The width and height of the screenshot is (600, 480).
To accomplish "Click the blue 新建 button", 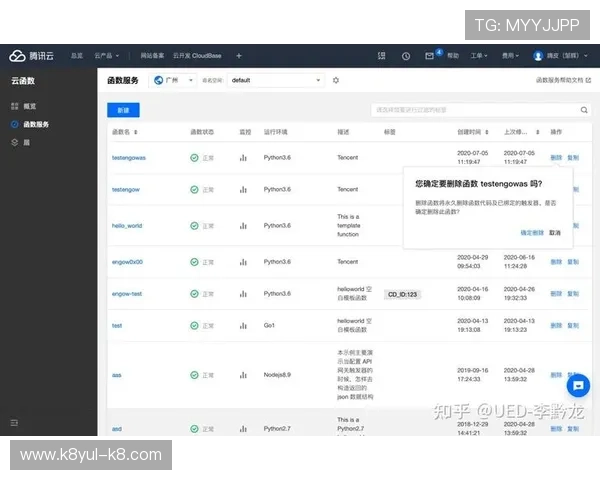I will 123,110.
